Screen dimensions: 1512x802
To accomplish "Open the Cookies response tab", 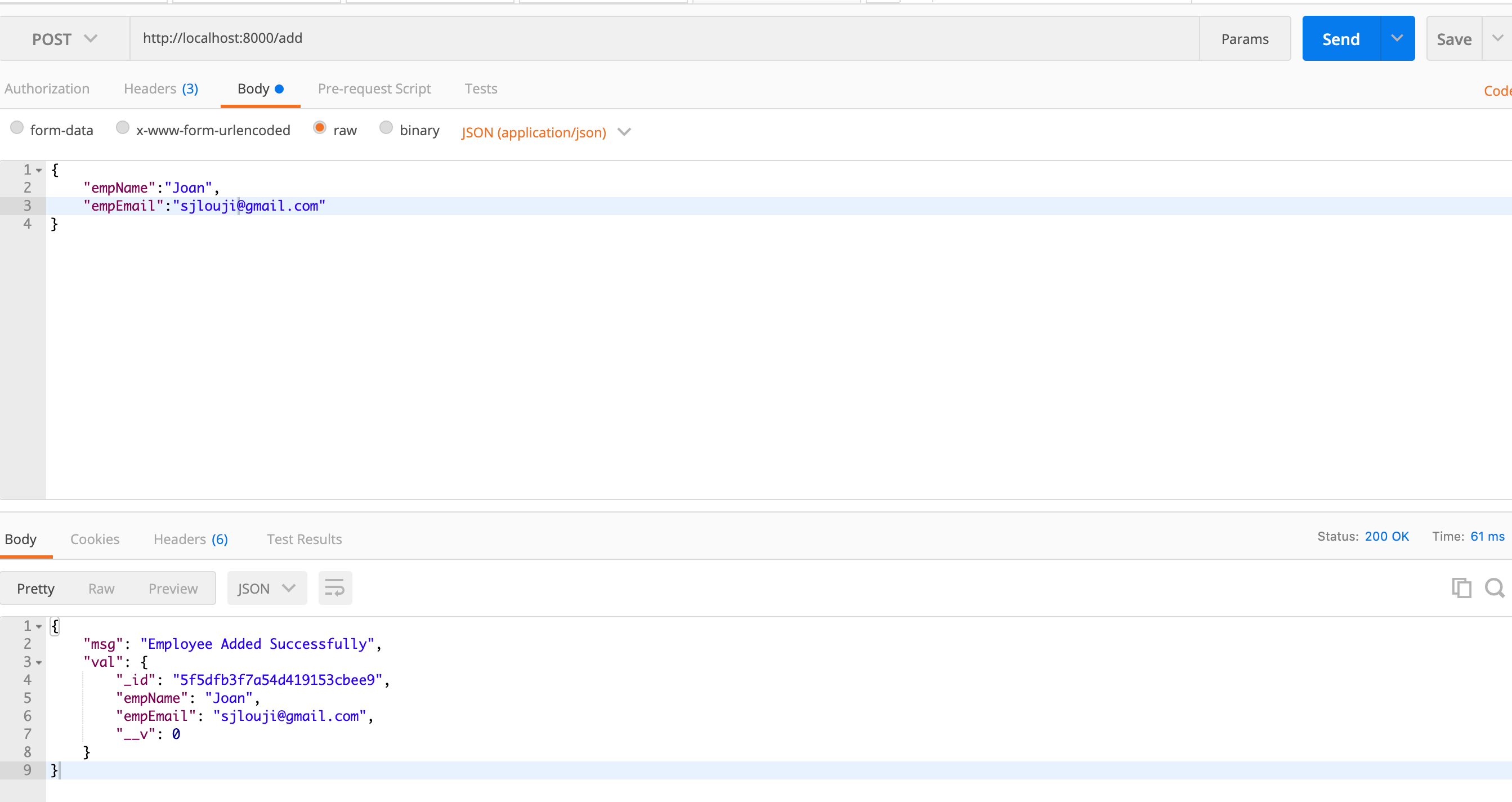I will 95,538.
